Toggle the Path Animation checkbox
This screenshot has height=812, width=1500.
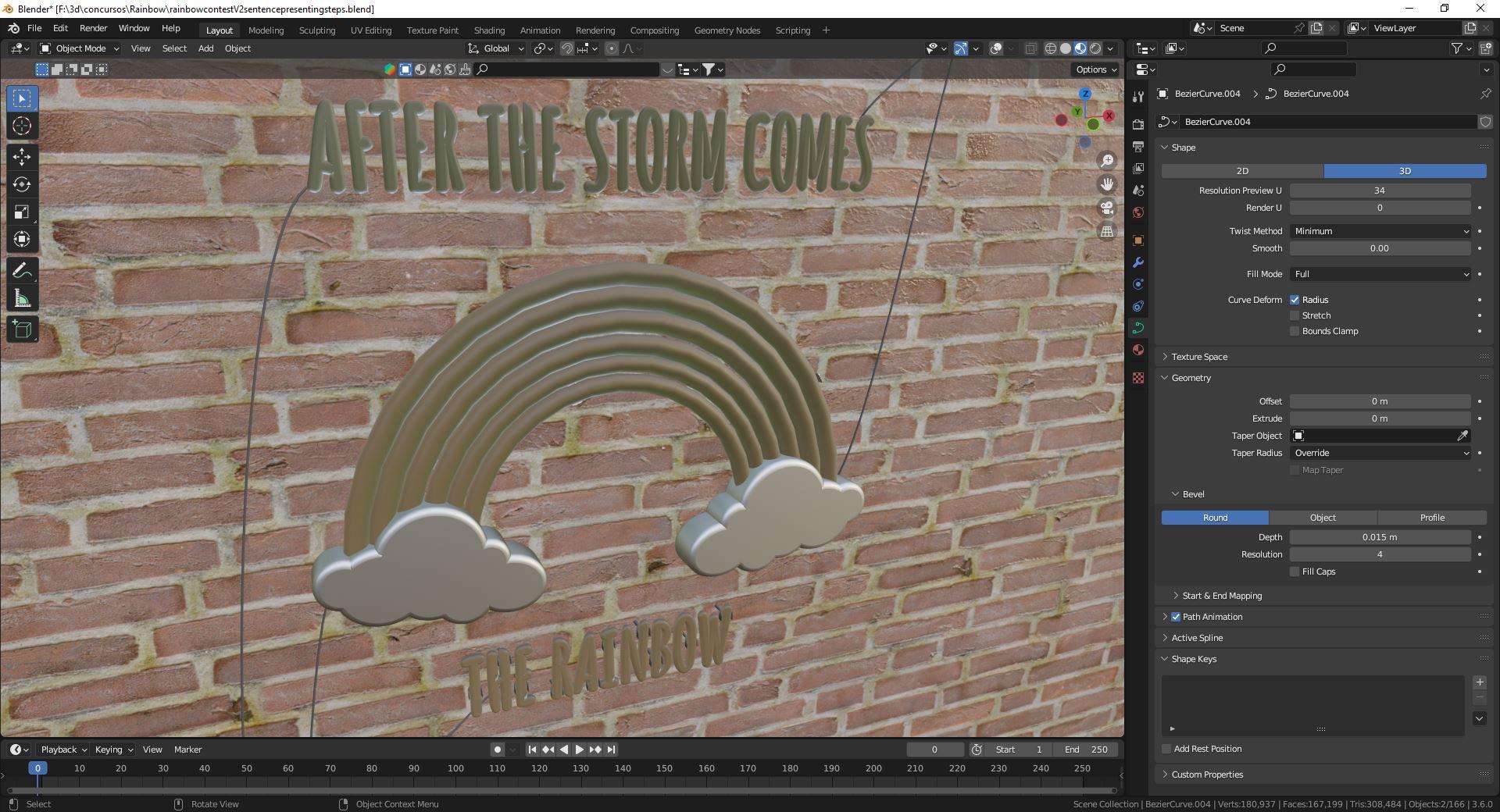point(1176,617)
